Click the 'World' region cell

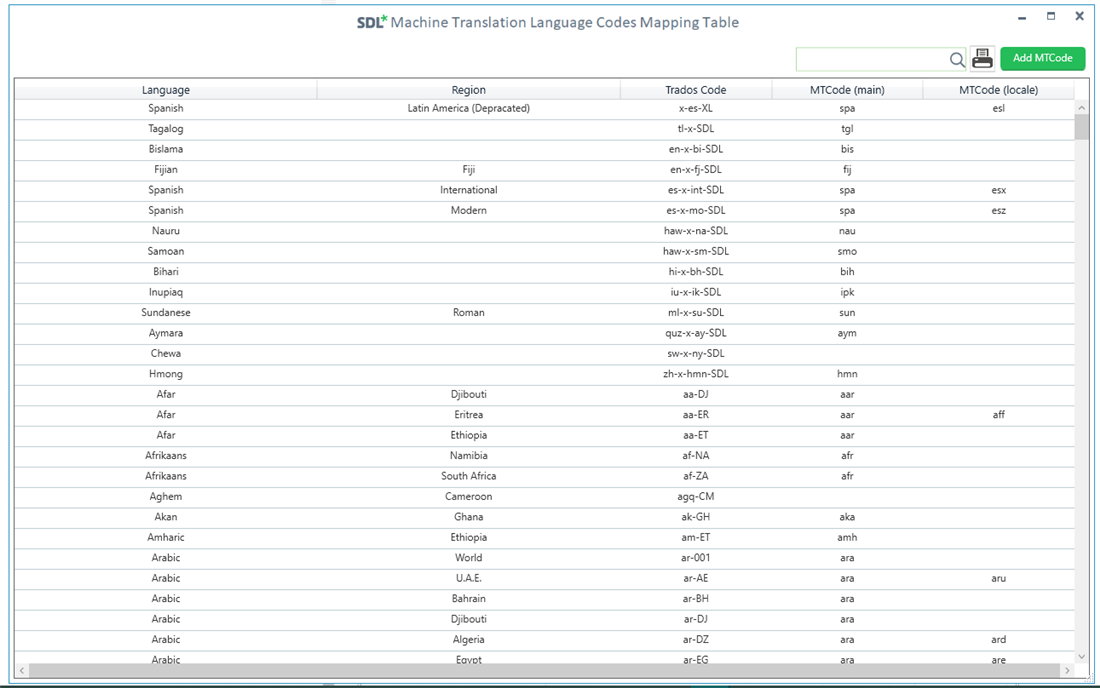469,558
